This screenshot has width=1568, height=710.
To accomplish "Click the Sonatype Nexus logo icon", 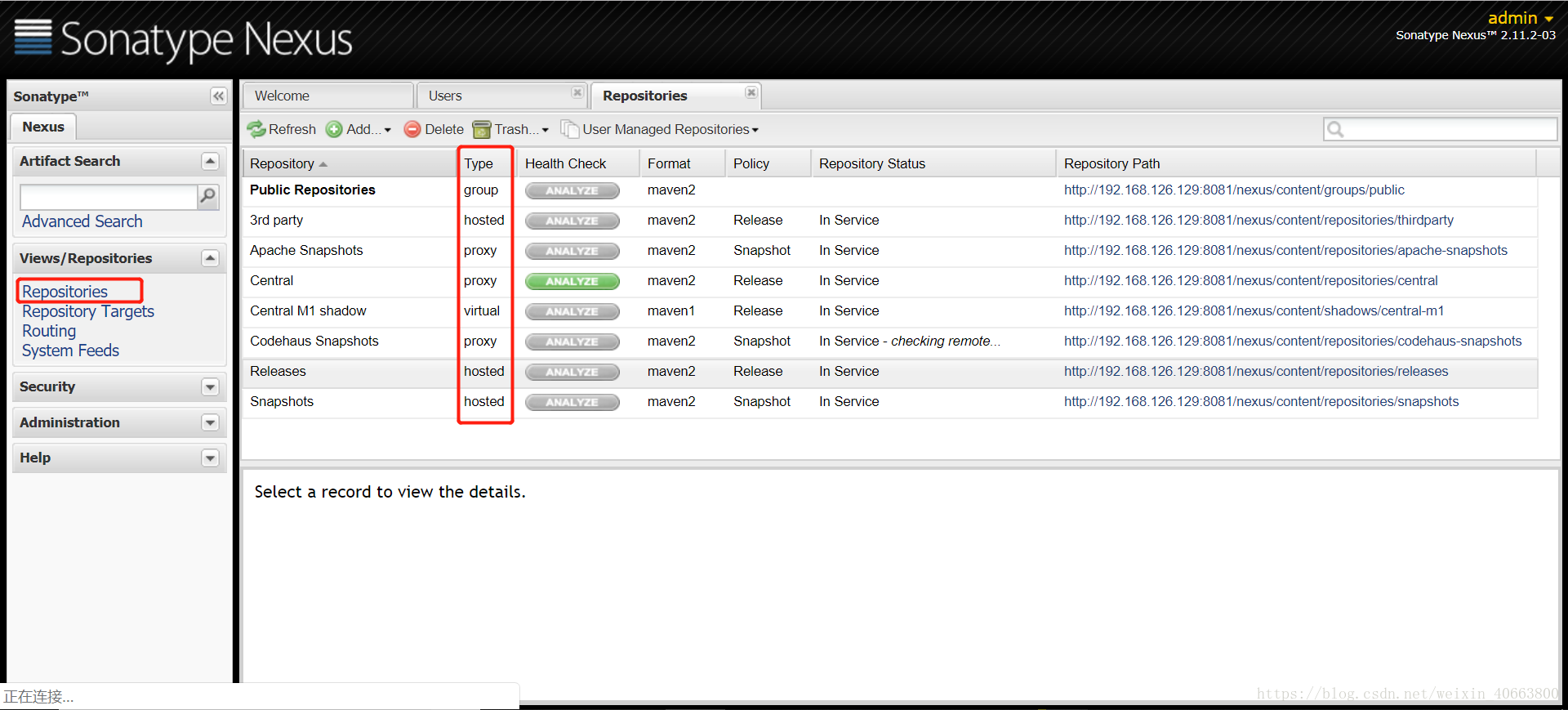I will pos(33,37).
